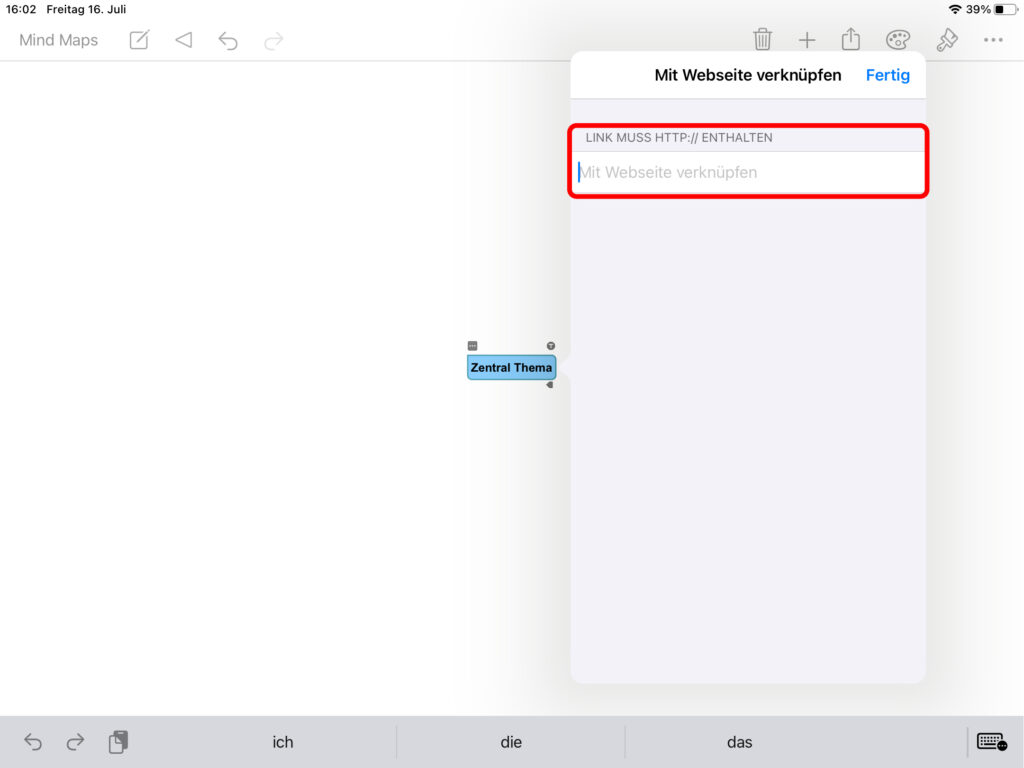Tap the edit note pencil icon
This screenshot has height=768, width=1024.
coord(139,40)
